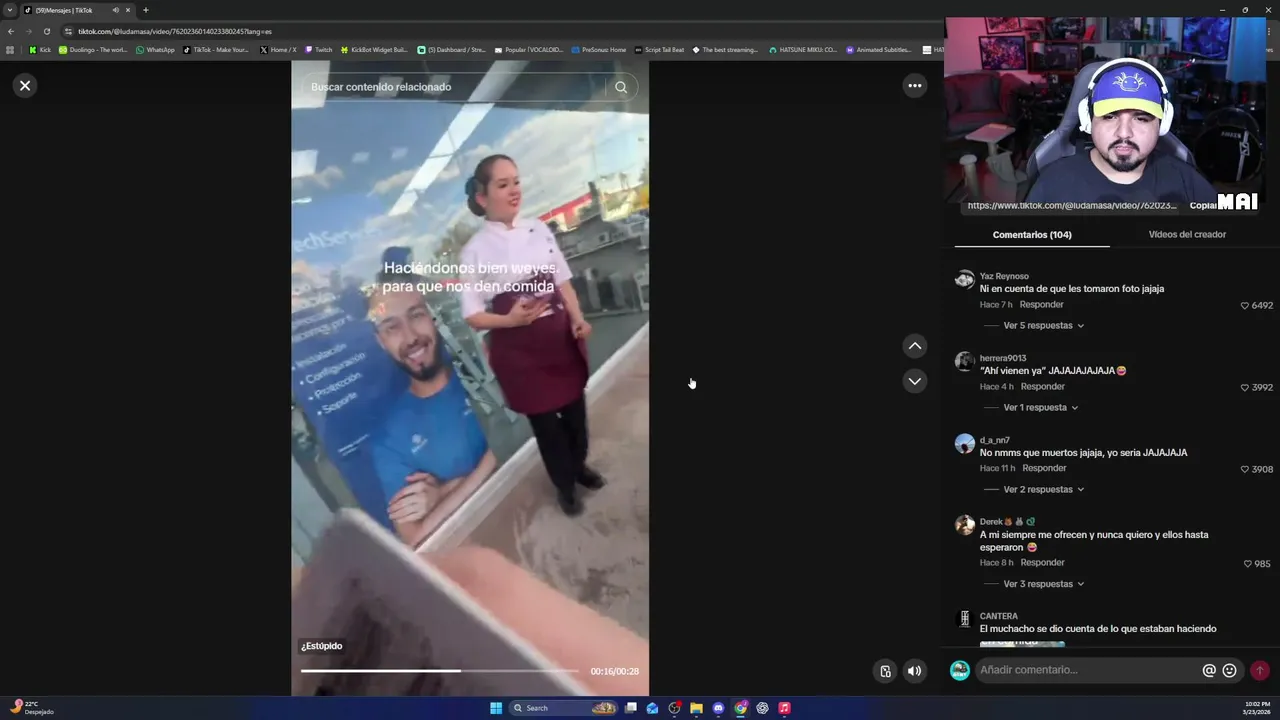Click the browser forward arrow
Screen dimensions: 1280x720
pyautogui.click(x=28, y=31)
